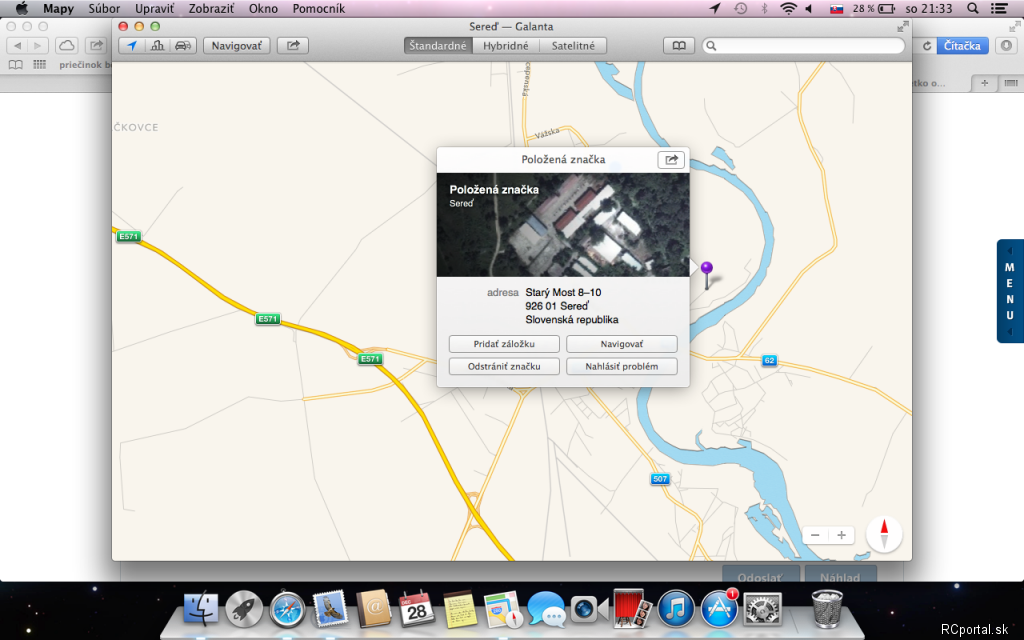Open the Upraviť menu
Image resolution: width=1024 pixels, height=640 pixels.
pos(155,8)
